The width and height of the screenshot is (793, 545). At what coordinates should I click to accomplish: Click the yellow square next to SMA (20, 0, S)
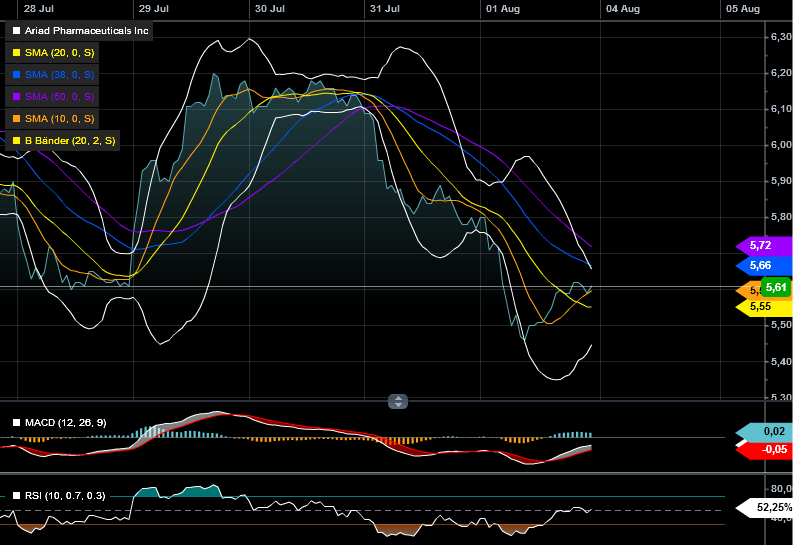pyautogui.click(x=15, y=53)
